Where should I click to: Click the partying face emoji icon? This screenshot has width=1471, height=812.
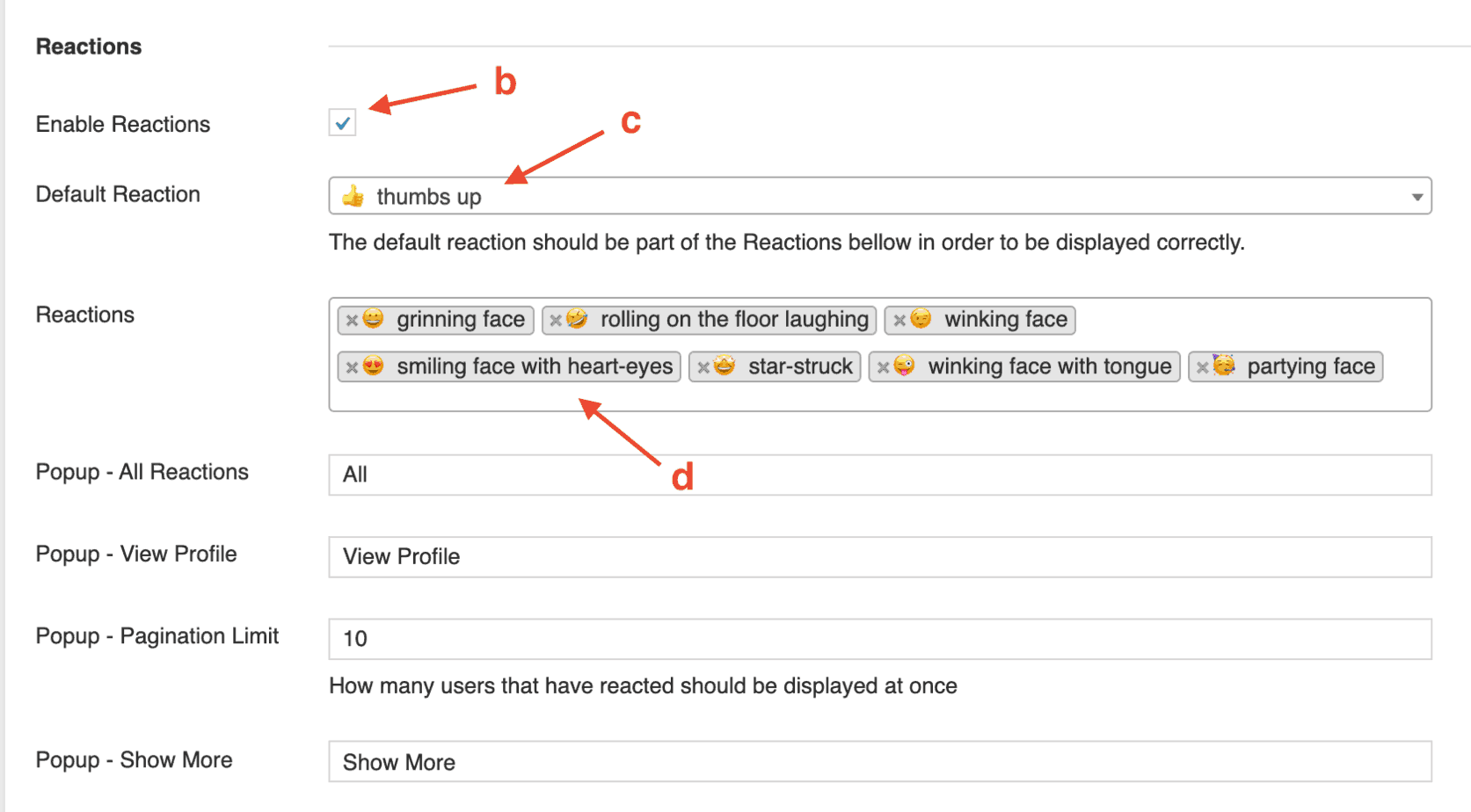pyautogui.click(x=1224, y=366)
